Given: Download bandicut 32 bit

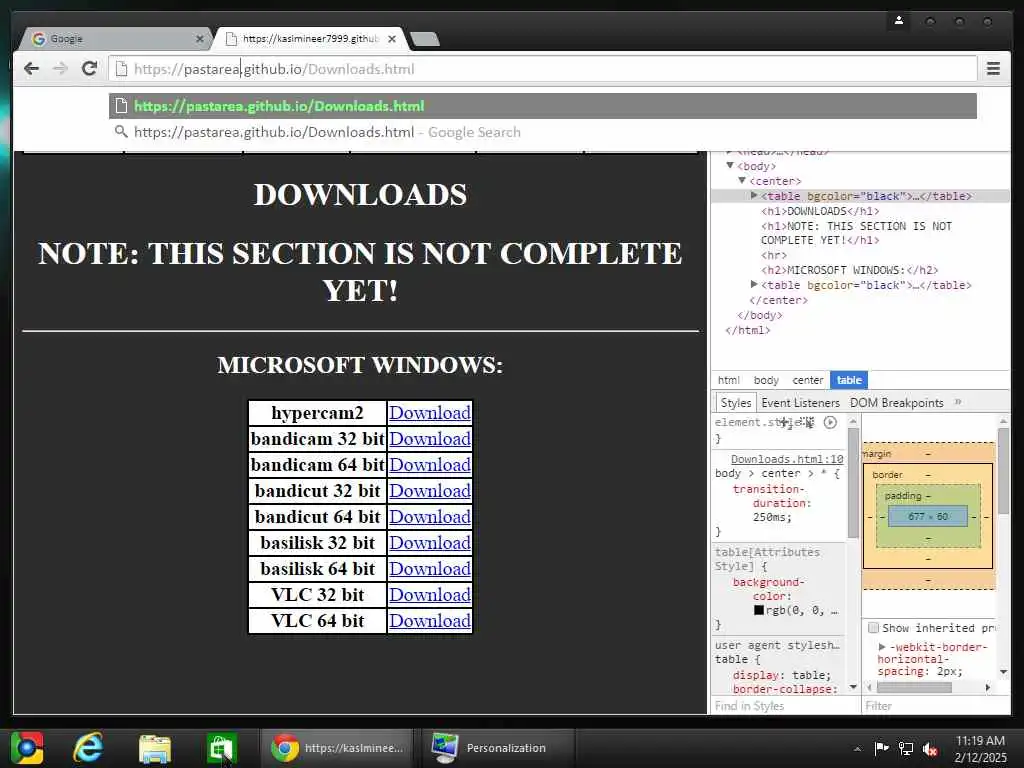Looking at the screenshot, I should coord(430,491).
